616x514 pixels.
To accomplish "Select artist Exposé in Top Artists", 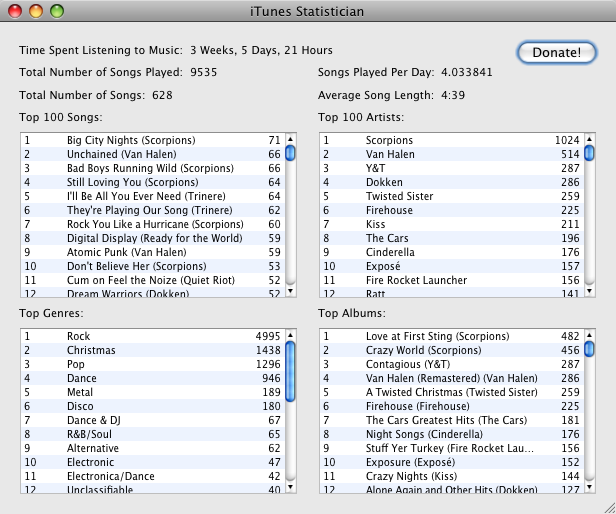I will (x=452, y=266).
